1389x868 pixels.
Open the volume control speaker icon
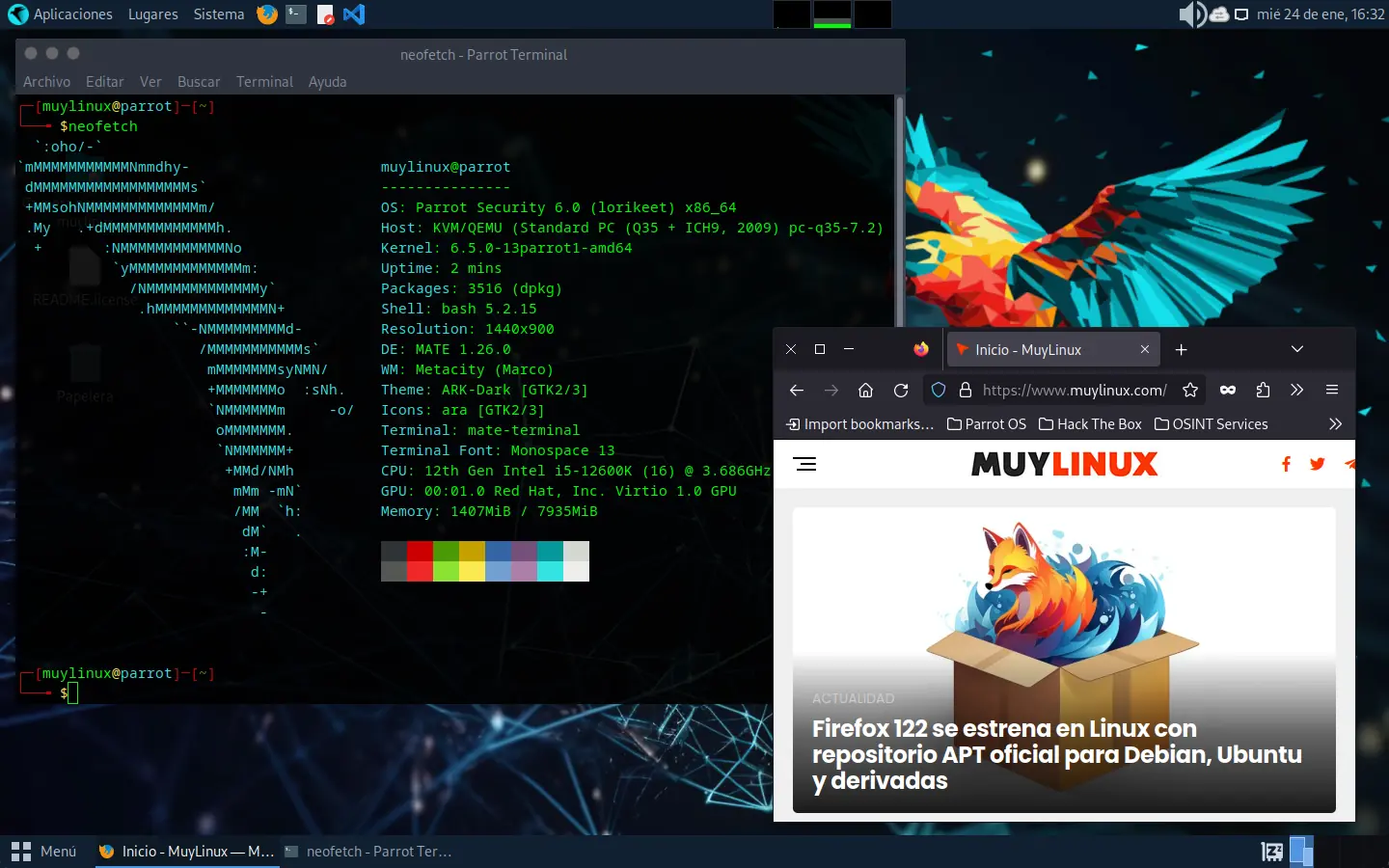1192,14
